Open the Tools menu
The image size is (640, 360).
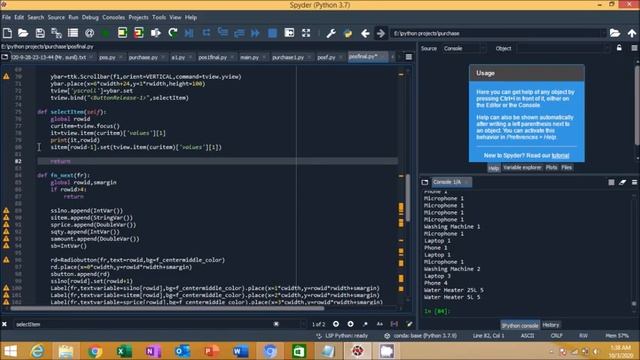[x=159, y=18]
